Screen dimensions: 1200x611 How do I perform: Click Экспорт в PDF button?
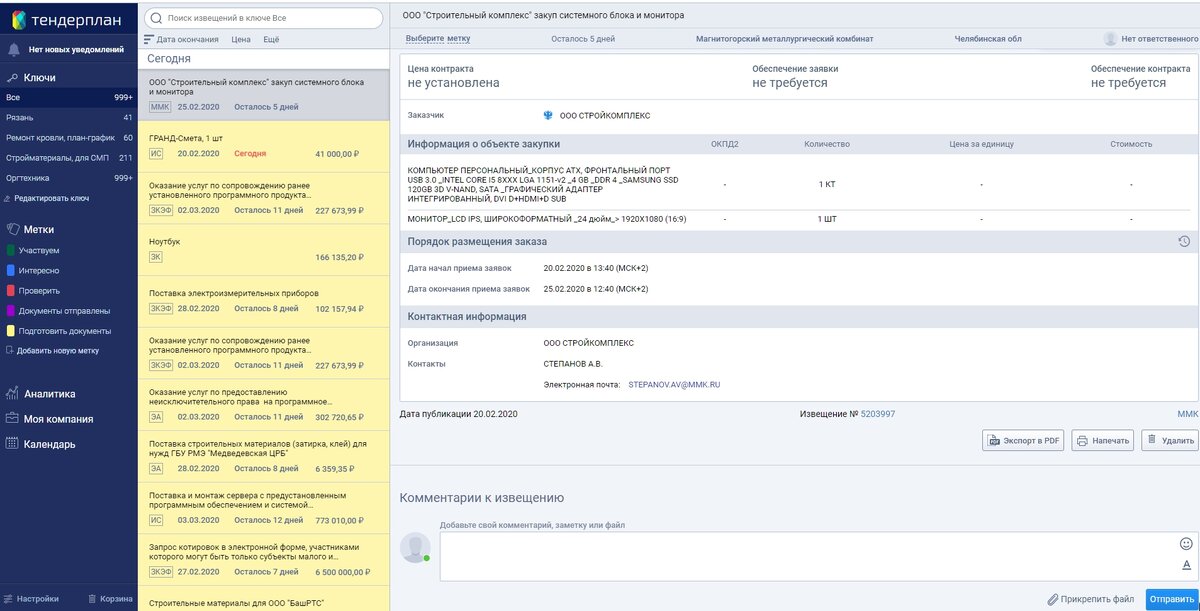[1023, 440]
